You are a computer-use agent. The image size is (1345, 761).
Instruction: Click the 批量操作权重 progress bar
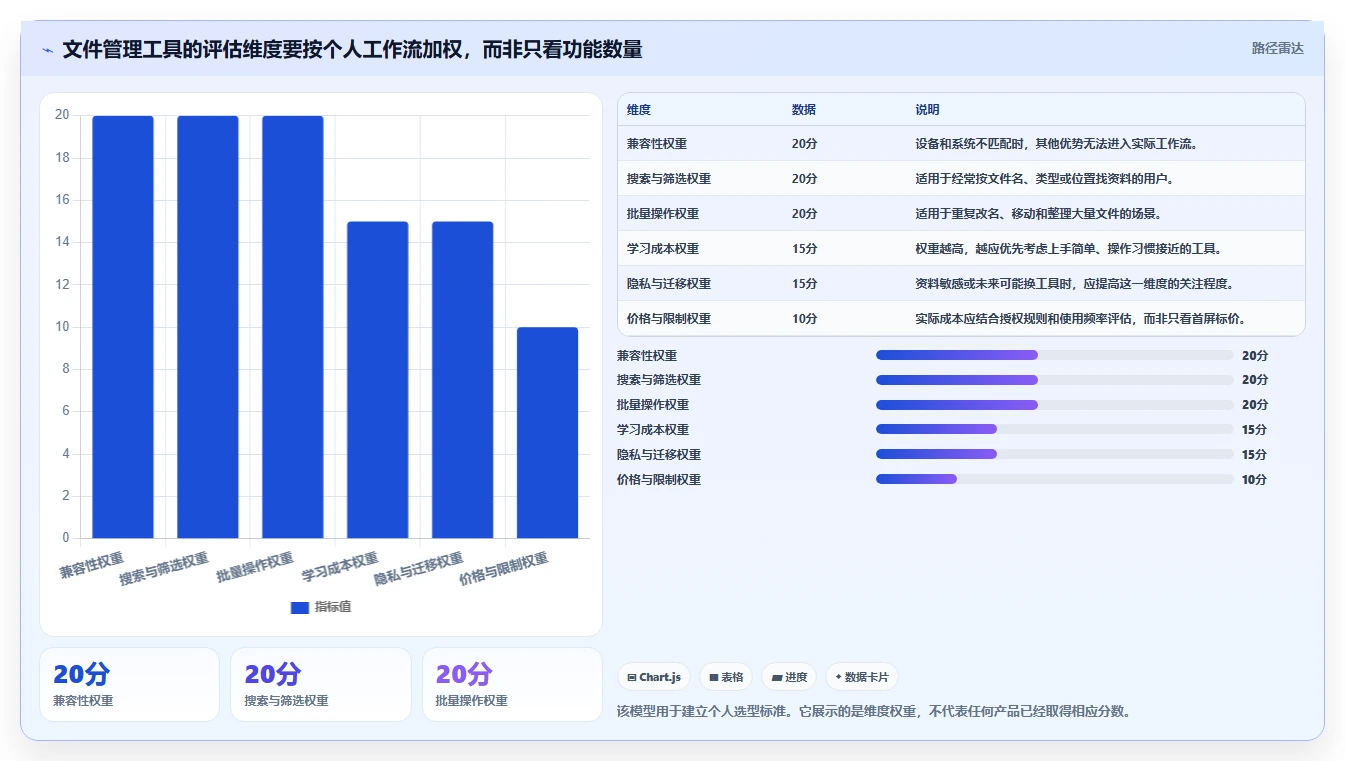point(1055,405)
